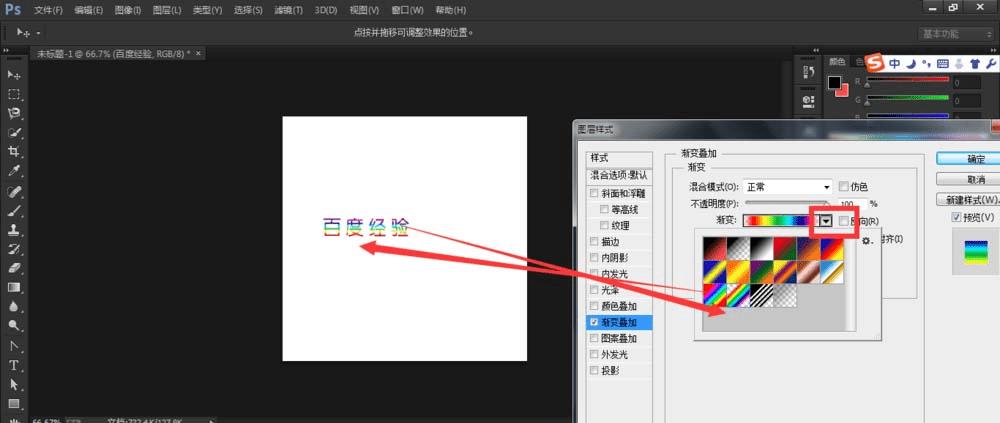Image resolution: width=1000 pixels, height=423 pixels.
Task: Select the Gradient tool in the toolbox
Action: 14,287
